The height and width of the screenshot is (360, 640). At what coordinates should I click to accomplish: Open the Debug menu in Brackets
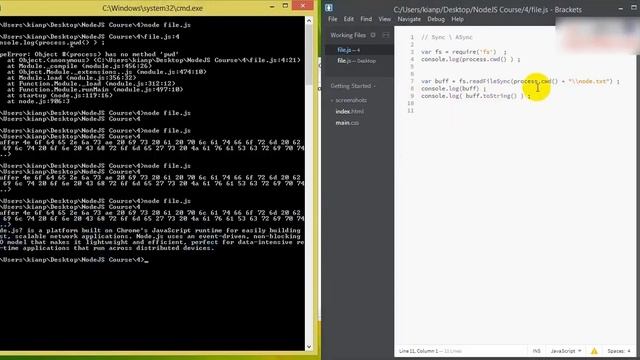click(436, 19)
